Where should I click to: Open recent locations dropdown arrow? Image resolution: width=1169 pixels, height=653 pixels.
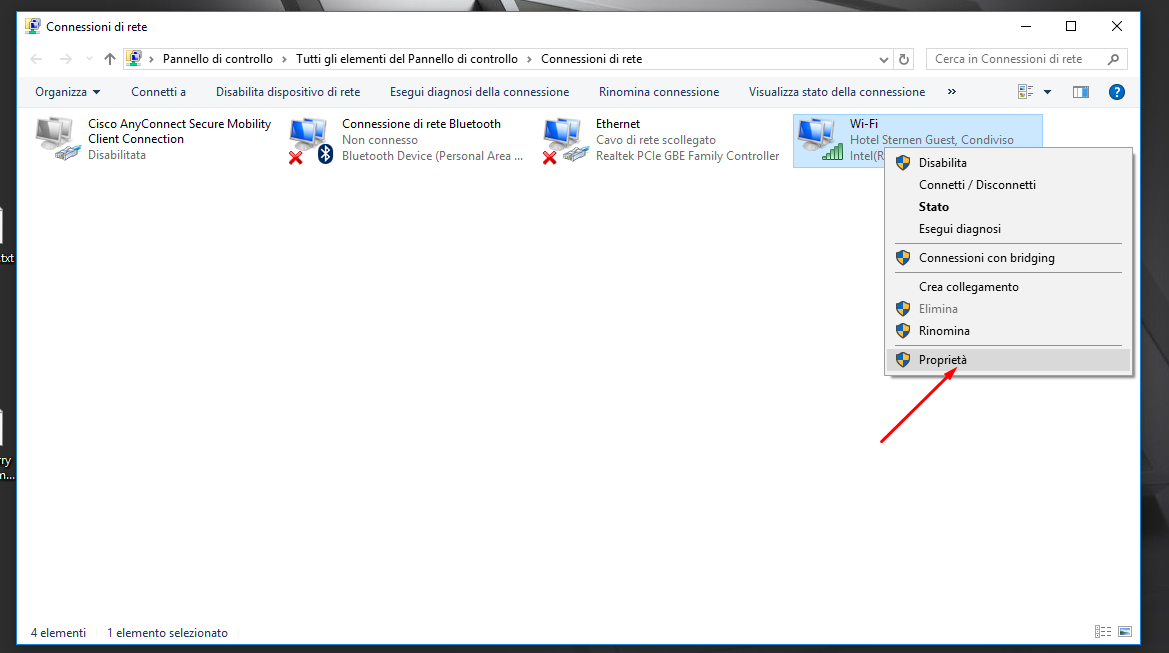(x=89, y=59)
